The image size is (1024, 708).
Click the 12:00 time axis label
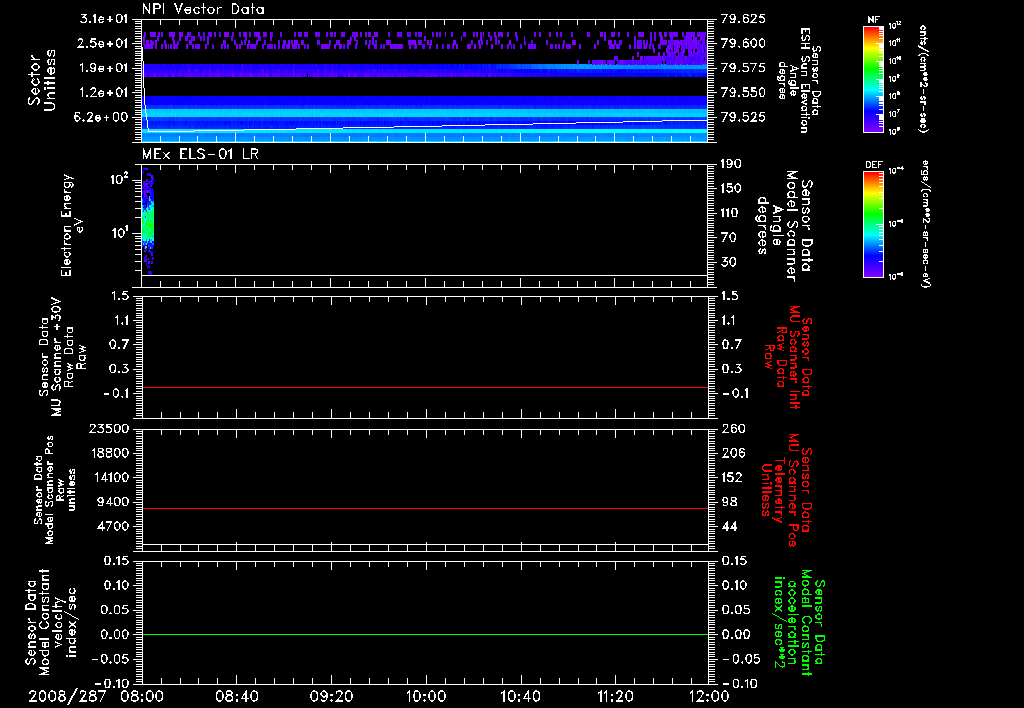tap(709, 696)
